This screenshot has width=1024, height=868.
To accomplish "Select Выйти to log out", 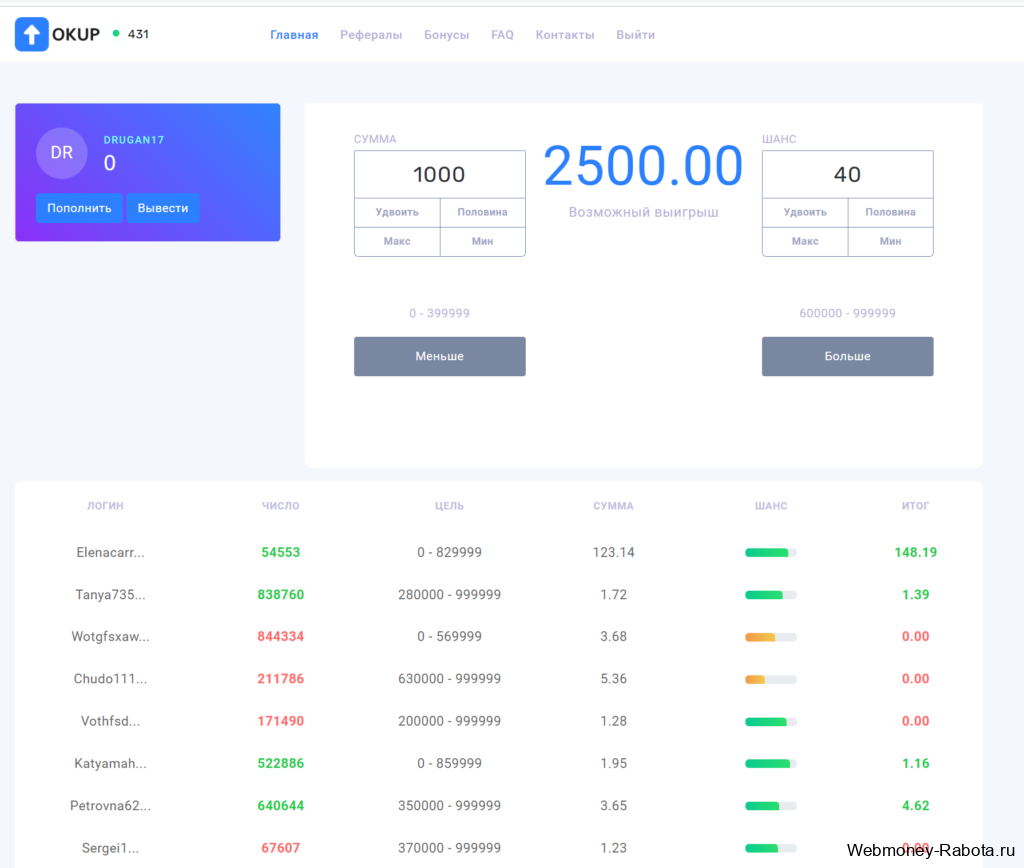I will tap(635, 35).
